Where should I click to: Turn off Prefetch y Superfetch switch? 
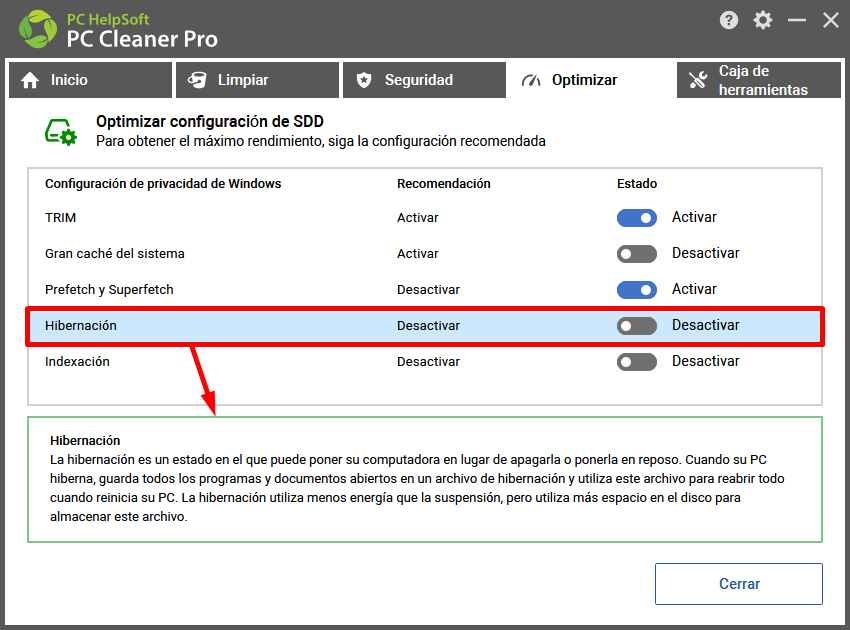tap(636, 290)
